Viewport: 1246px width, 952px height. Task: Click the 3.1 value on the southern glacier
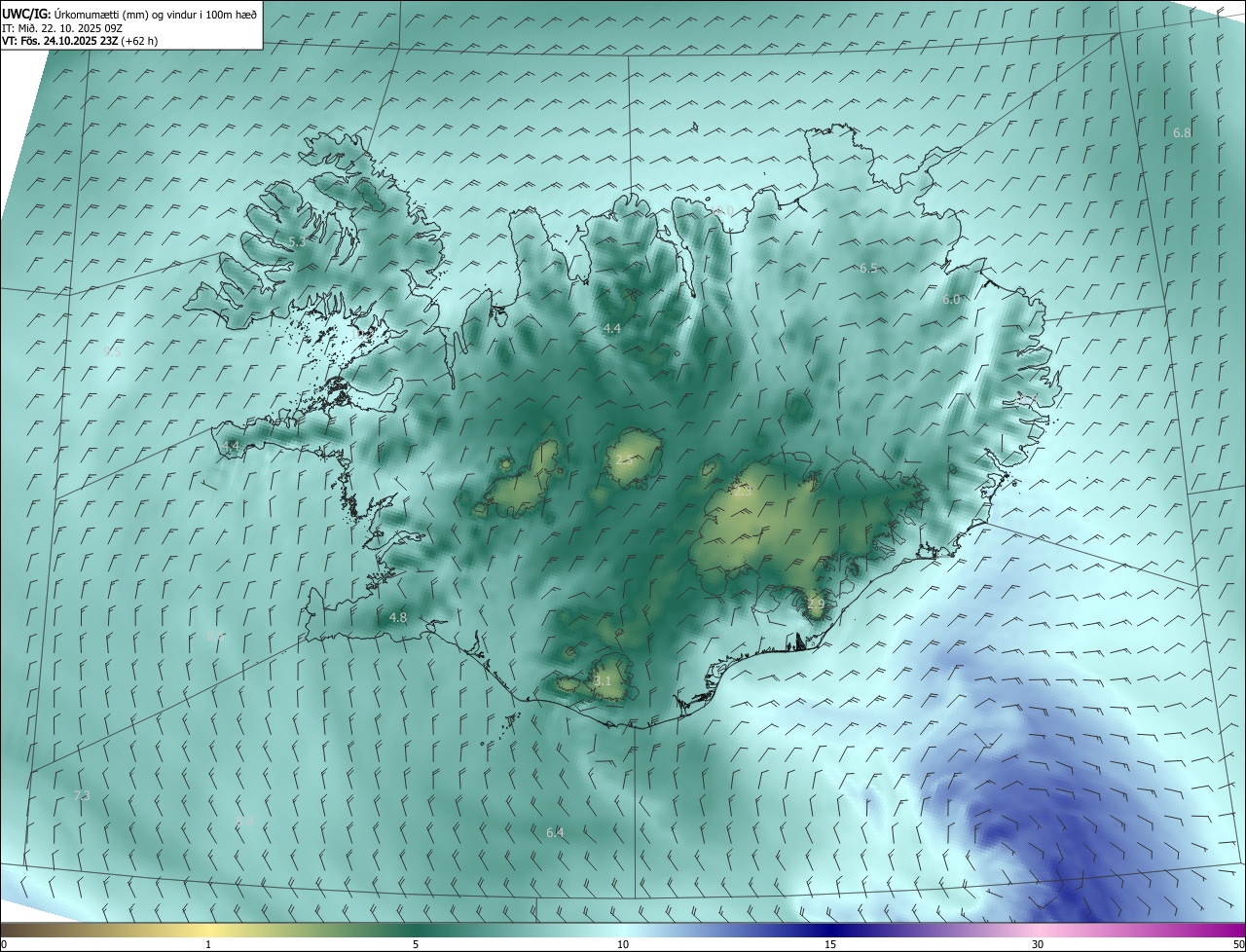603,680
